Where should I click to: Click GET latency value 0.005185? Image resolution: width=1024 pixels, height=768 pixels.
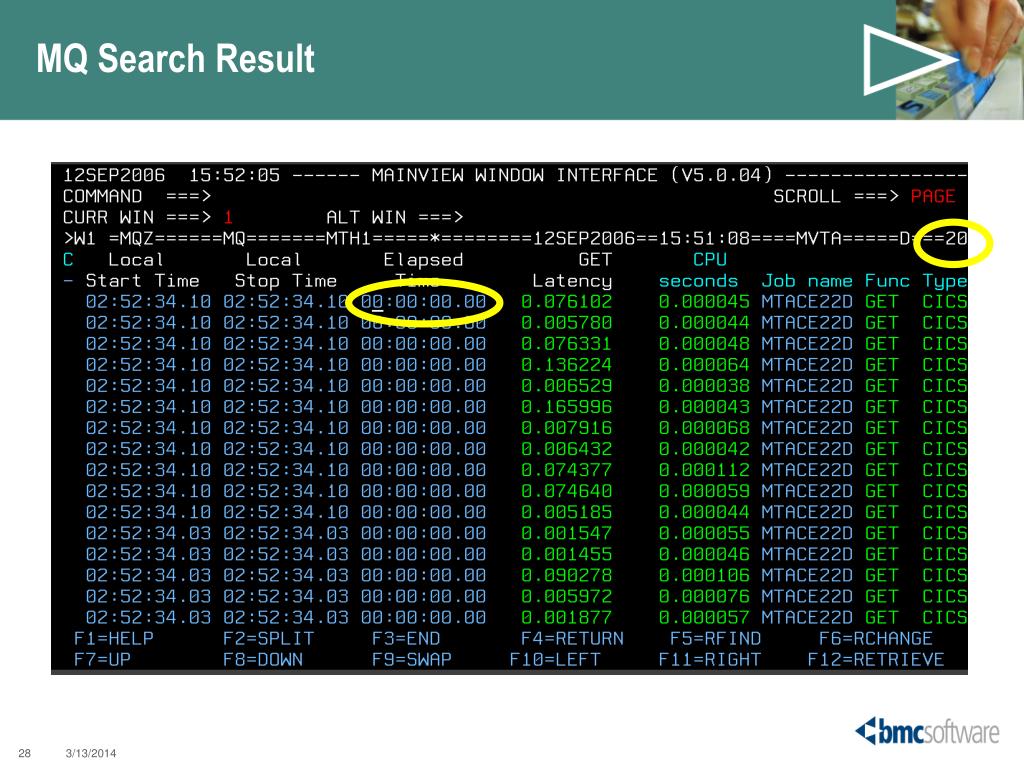[566, 512]
